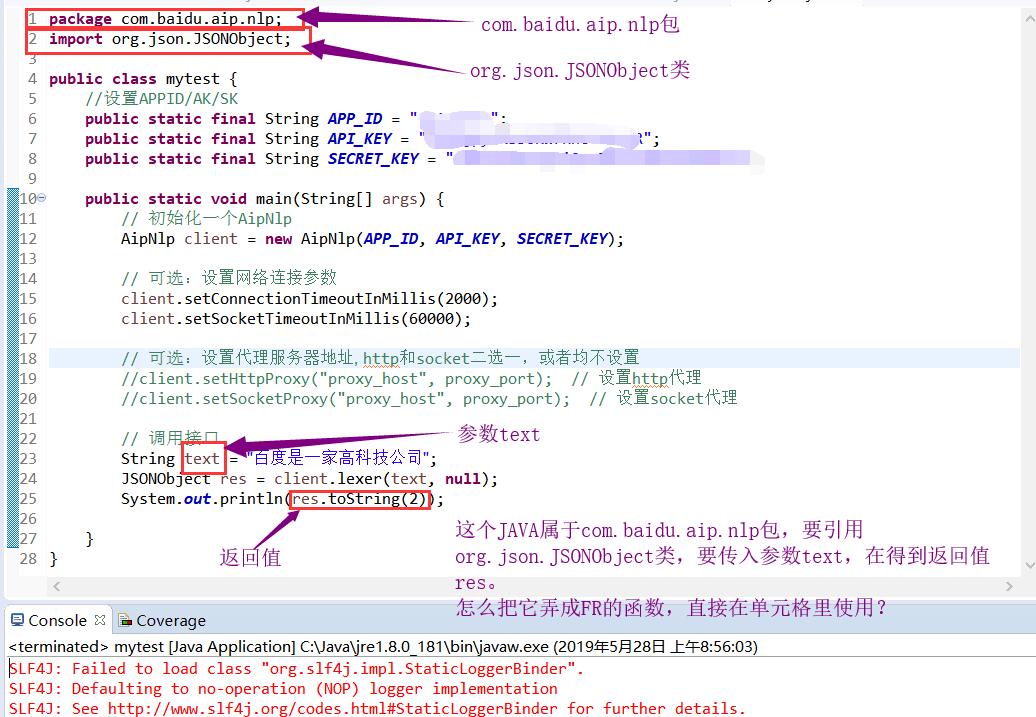Click the terminated mytest console status line

tap(383, 646)
